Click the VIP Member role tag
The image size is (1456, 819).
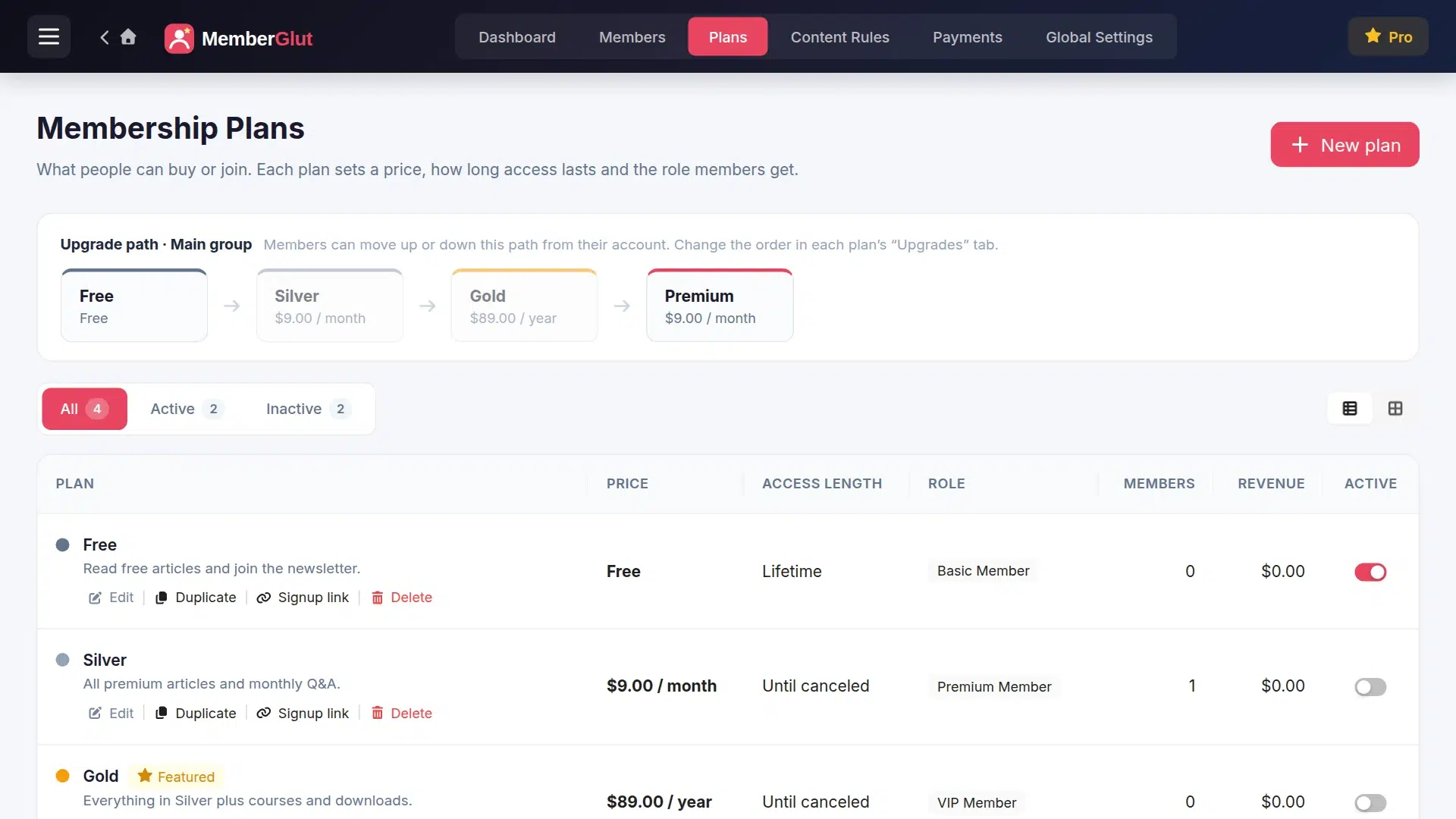(x=977, y=802)
